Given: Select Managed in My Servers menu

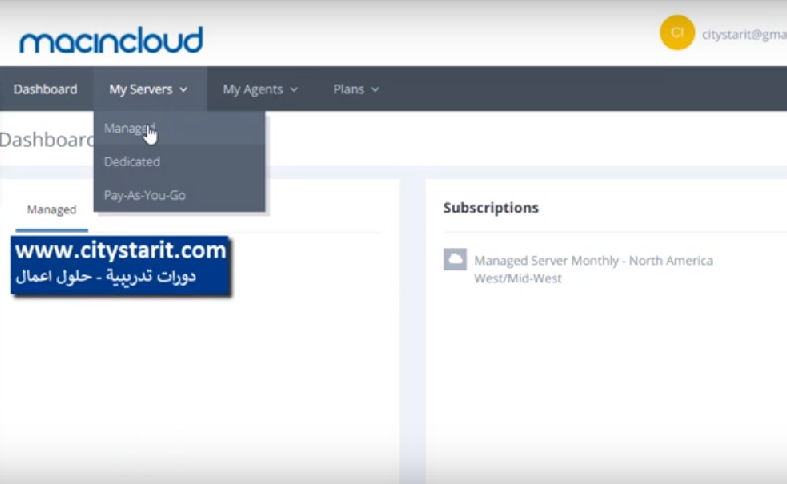Looking at the screenshot, I should click(x=179, y=129).
